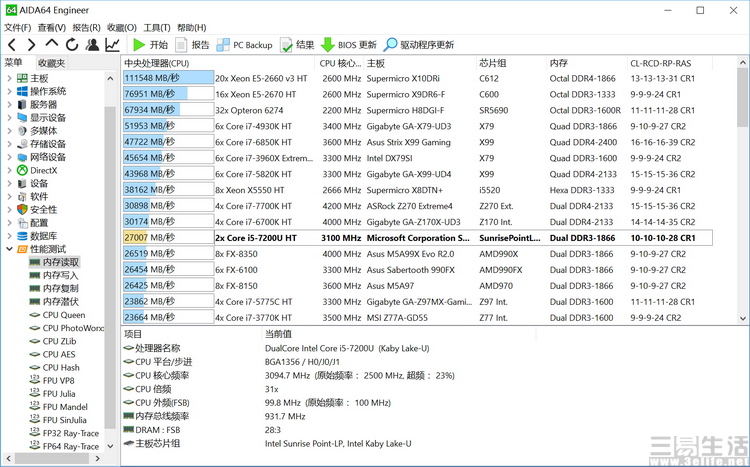Image resolution: width=750 pixels, height=467 pixels.
Task: Select CPU Queen benchmark
Action: 57,315
